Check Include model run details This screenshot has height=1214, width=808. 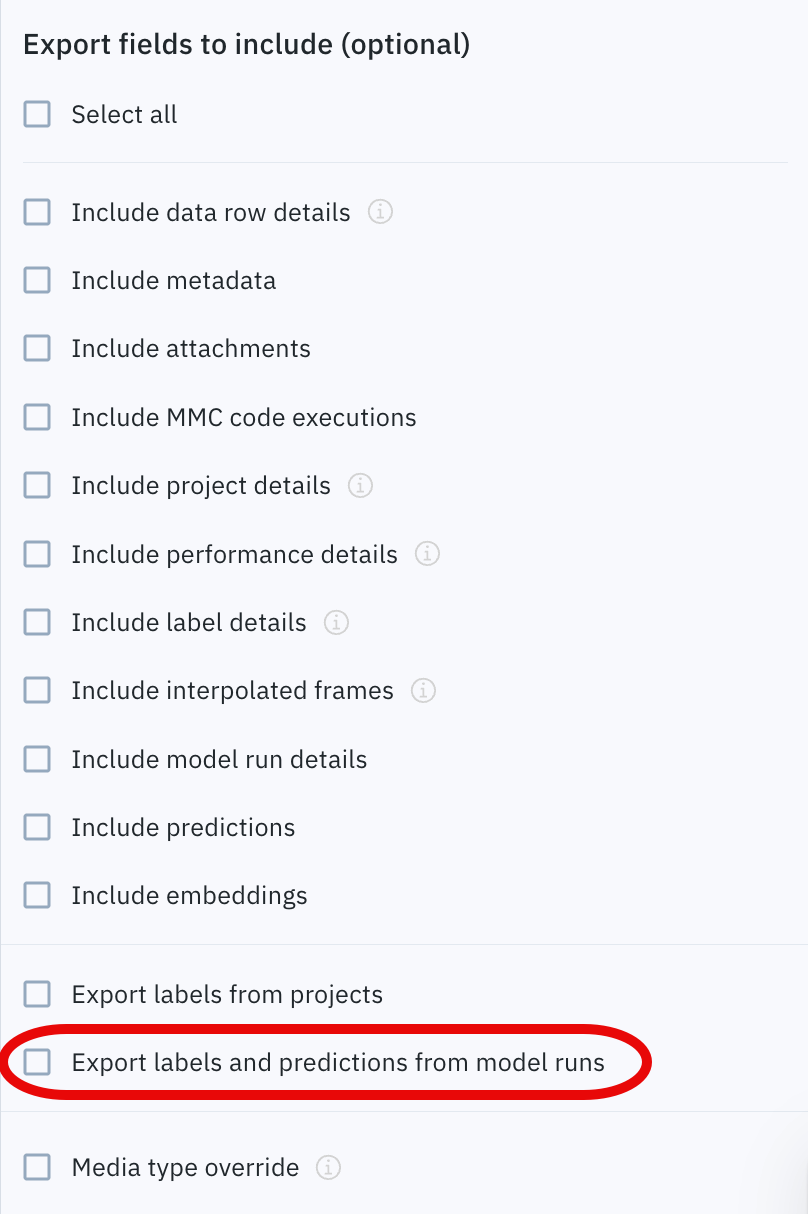click(37, 760)
